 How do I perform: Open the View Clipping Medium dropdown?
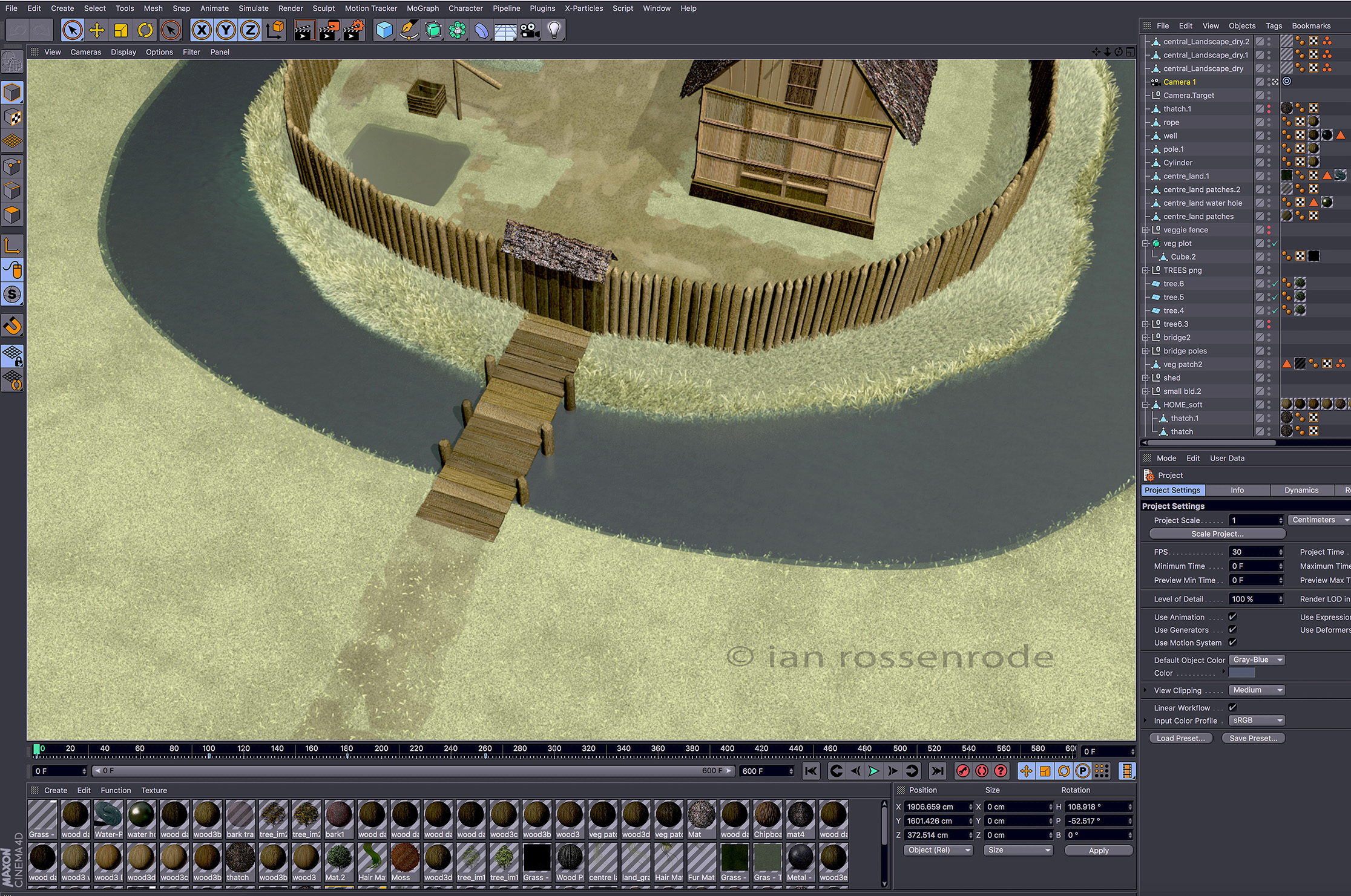[1257, 690]
